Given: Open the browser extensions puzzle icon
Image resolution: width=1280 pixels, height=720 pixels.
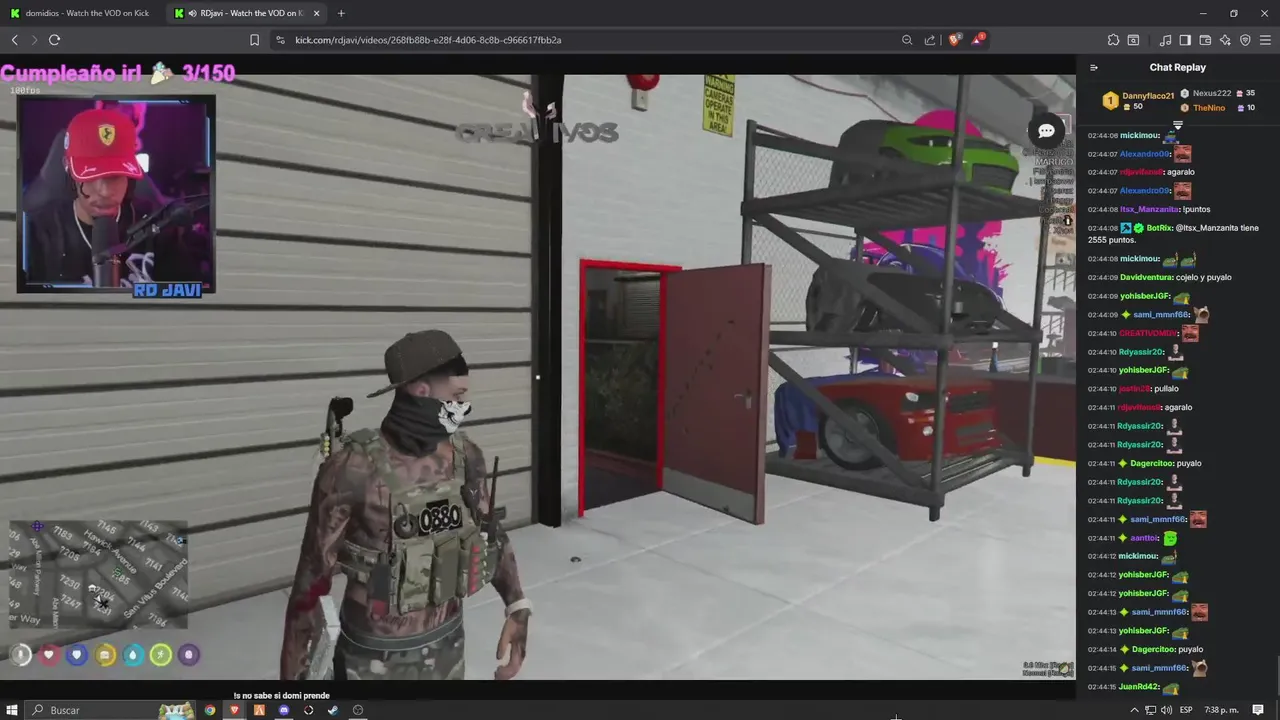Looking at the screenshot, I should click(x=1113, y=40).
